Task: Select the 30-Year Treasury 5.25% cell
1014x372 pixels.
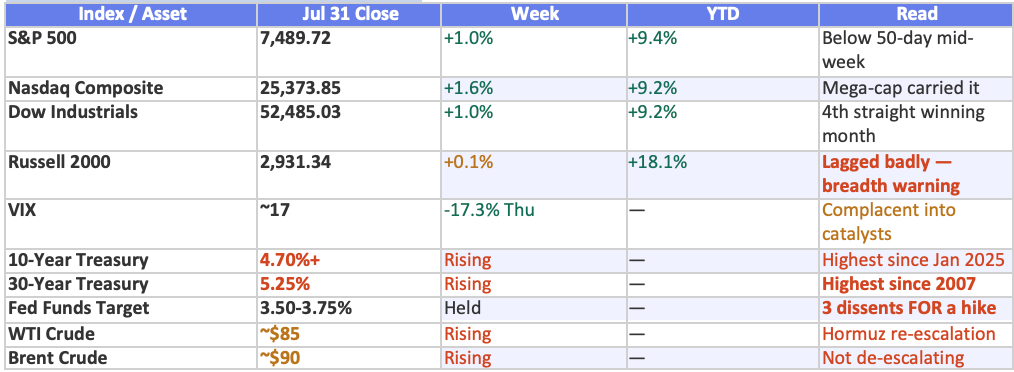Action: point(349,284)
